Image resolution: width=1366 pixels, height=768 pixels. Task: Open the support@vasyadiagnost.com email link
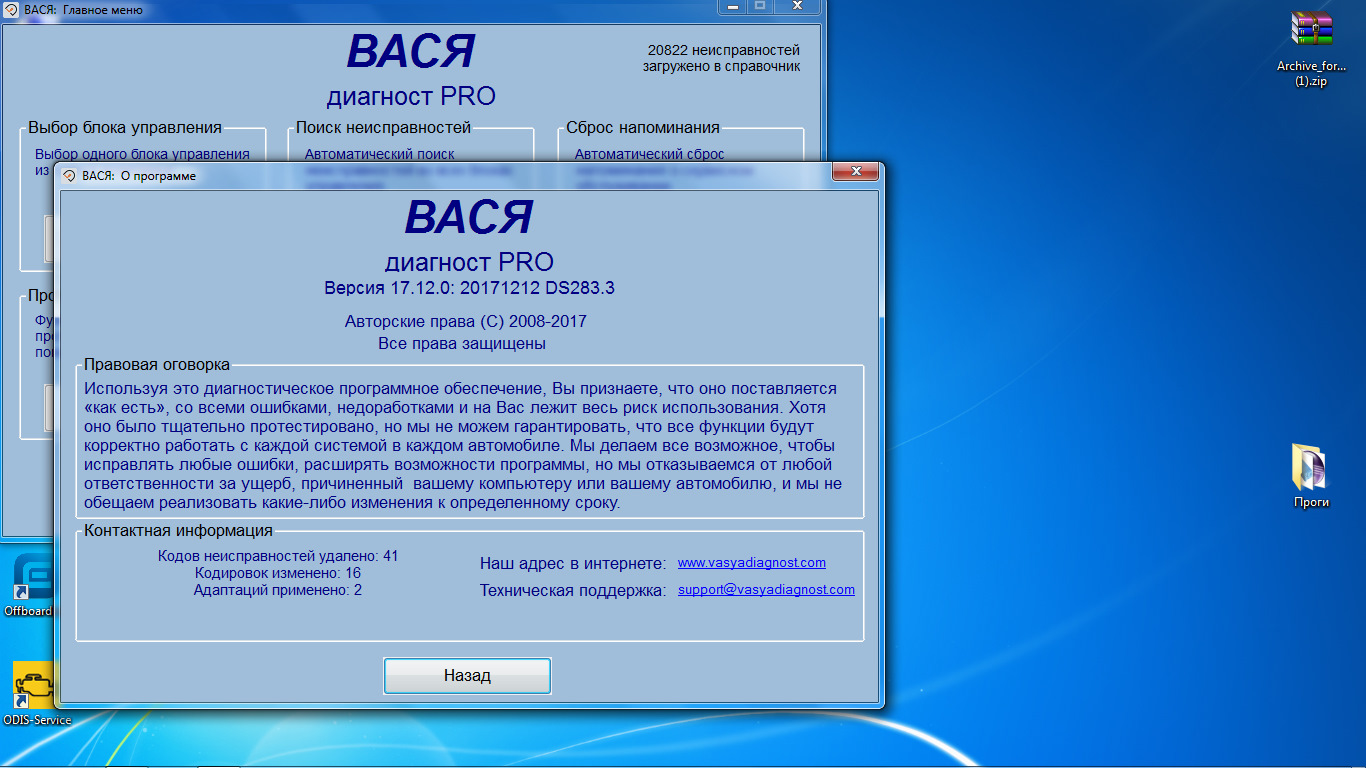(x=766, y=590)
